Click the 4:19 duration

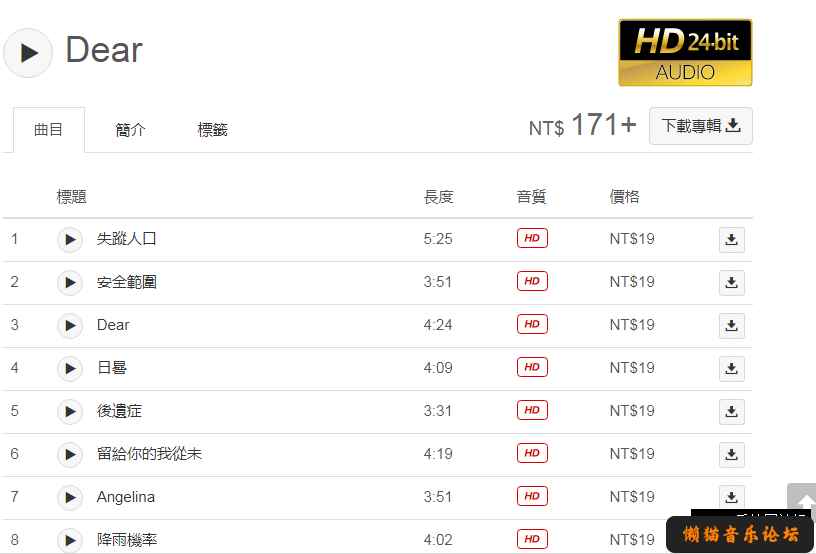[438, 454]
